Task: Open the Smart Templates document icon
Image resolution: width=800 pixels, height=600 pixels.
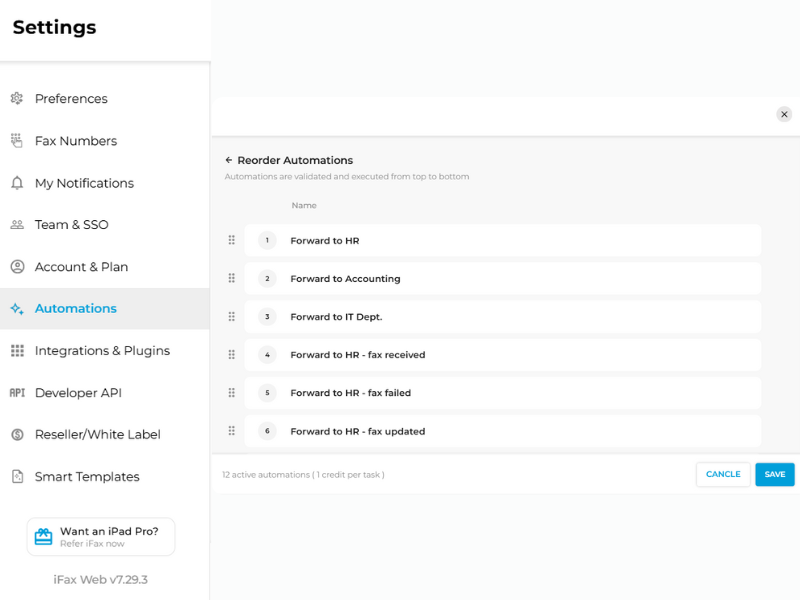Action: click(x=16, y=476)
